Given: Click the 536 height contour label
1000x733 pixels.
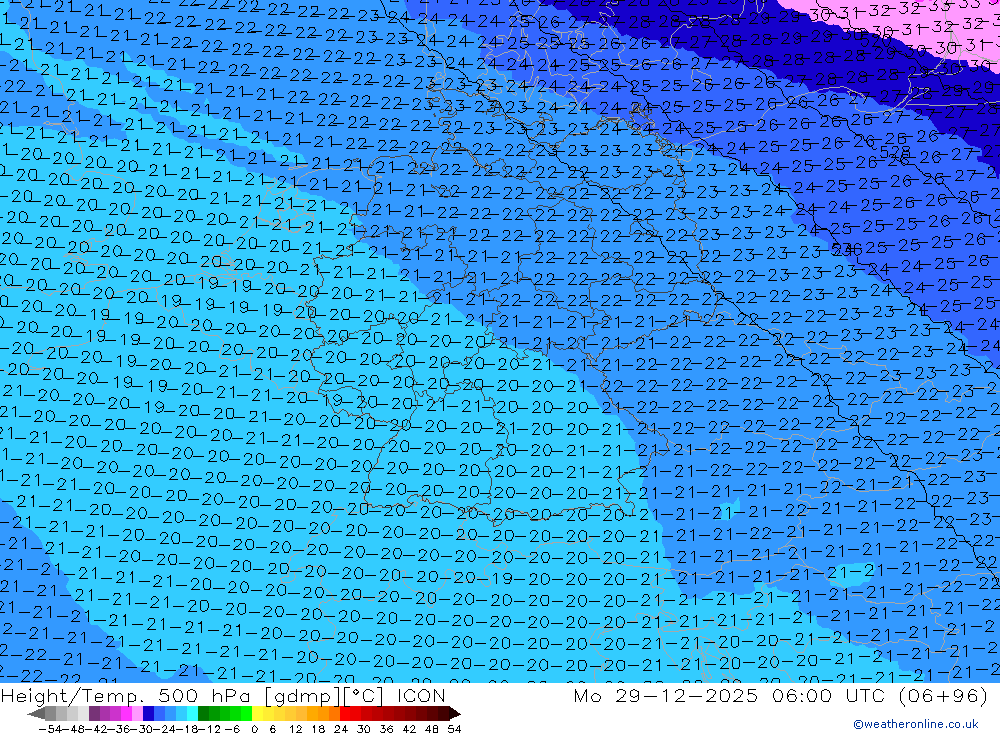Looking at the screenshot, I should click(x=846, y=250).
